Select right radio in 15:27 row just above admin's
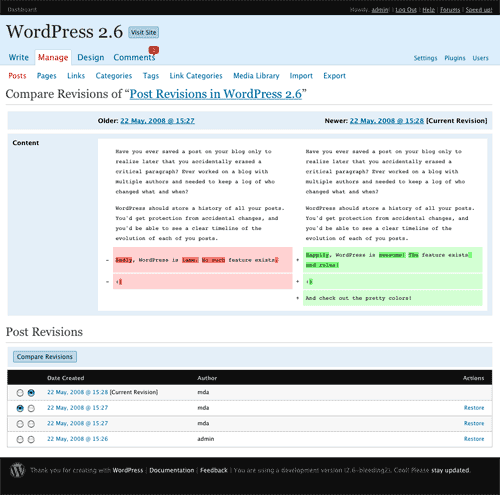This screenshot has width=500, height=495. 31,424
